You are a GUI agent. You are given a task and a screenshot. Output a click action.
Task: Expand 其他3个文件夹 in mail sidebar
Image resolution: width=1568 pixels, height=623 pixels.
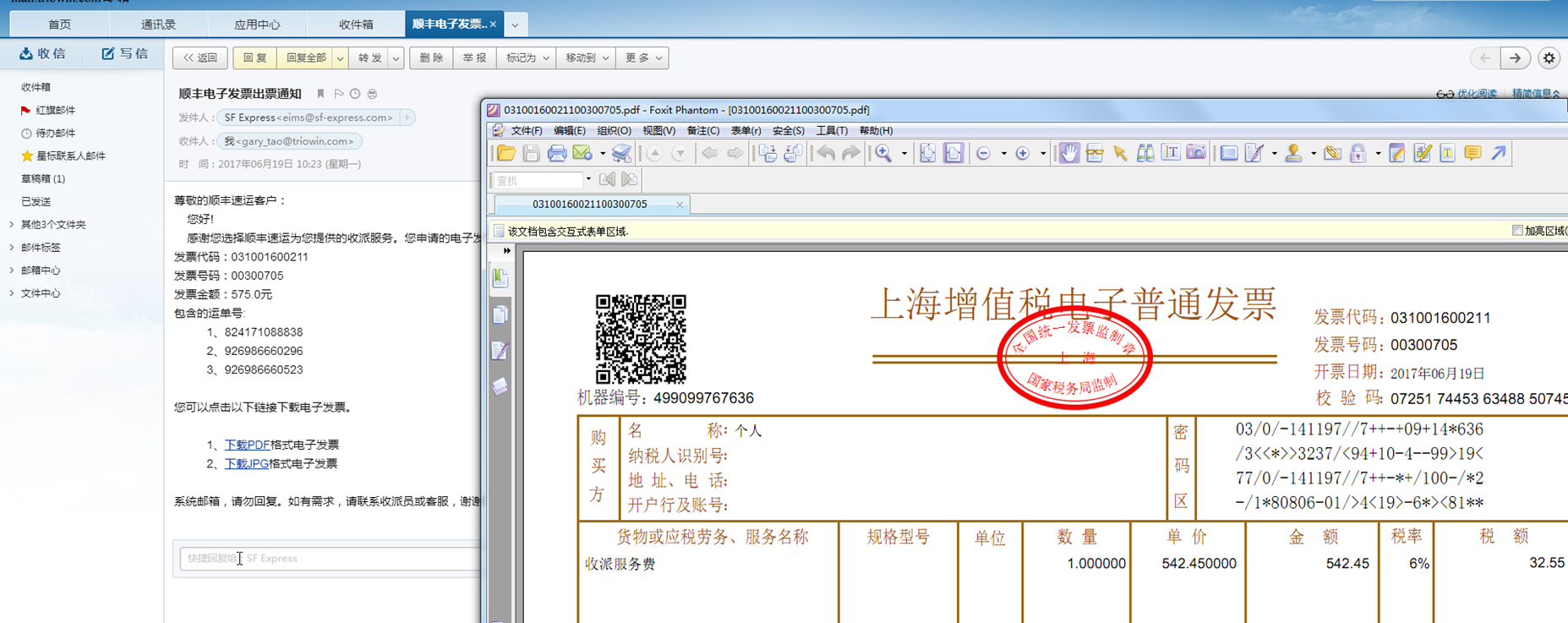12,225
